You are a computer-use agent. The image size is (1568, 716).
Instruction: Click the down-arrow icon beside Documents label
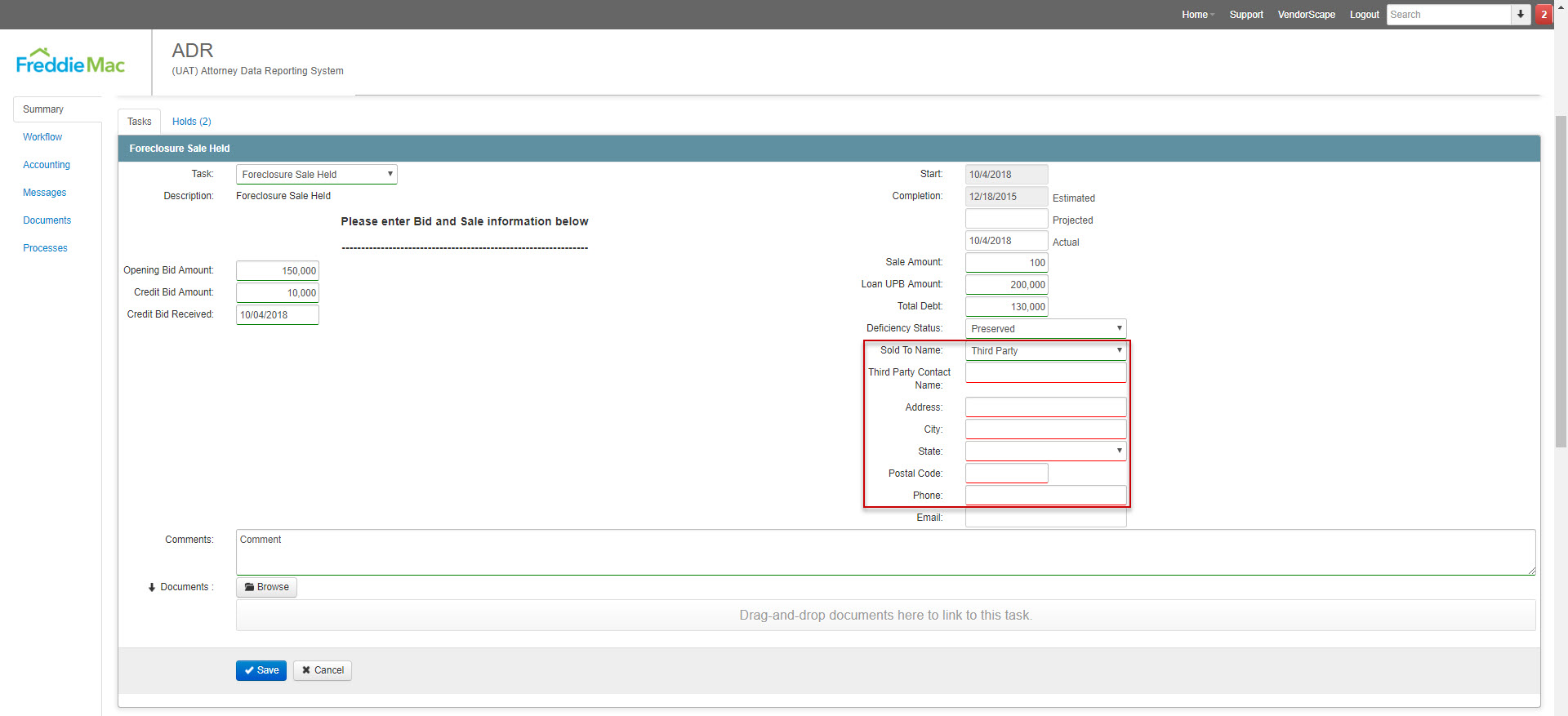(x=152, y=588)
